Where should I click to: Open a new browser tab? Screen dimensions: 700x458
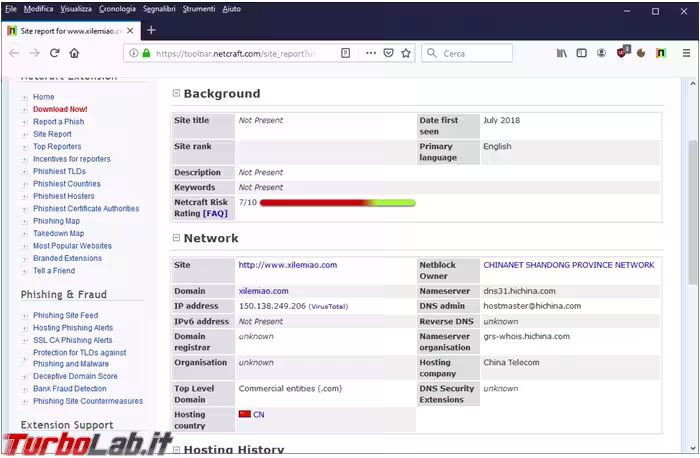click(x=151, y=30)
